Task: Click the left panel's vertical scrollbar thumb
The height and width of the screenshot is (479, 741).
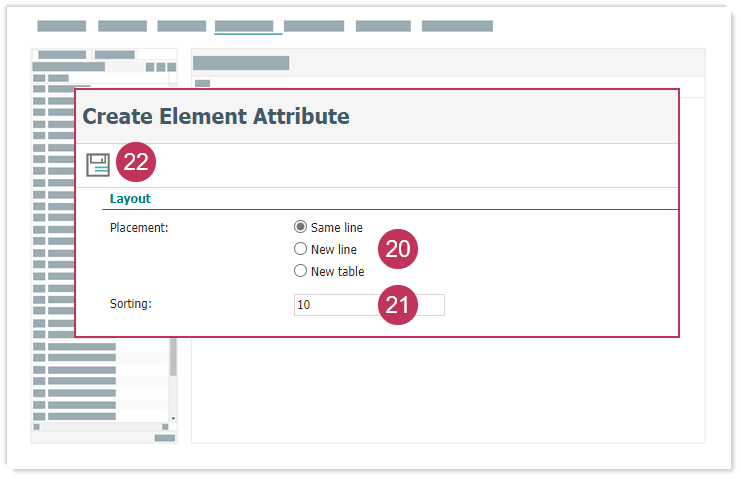Action: [173, 355]
